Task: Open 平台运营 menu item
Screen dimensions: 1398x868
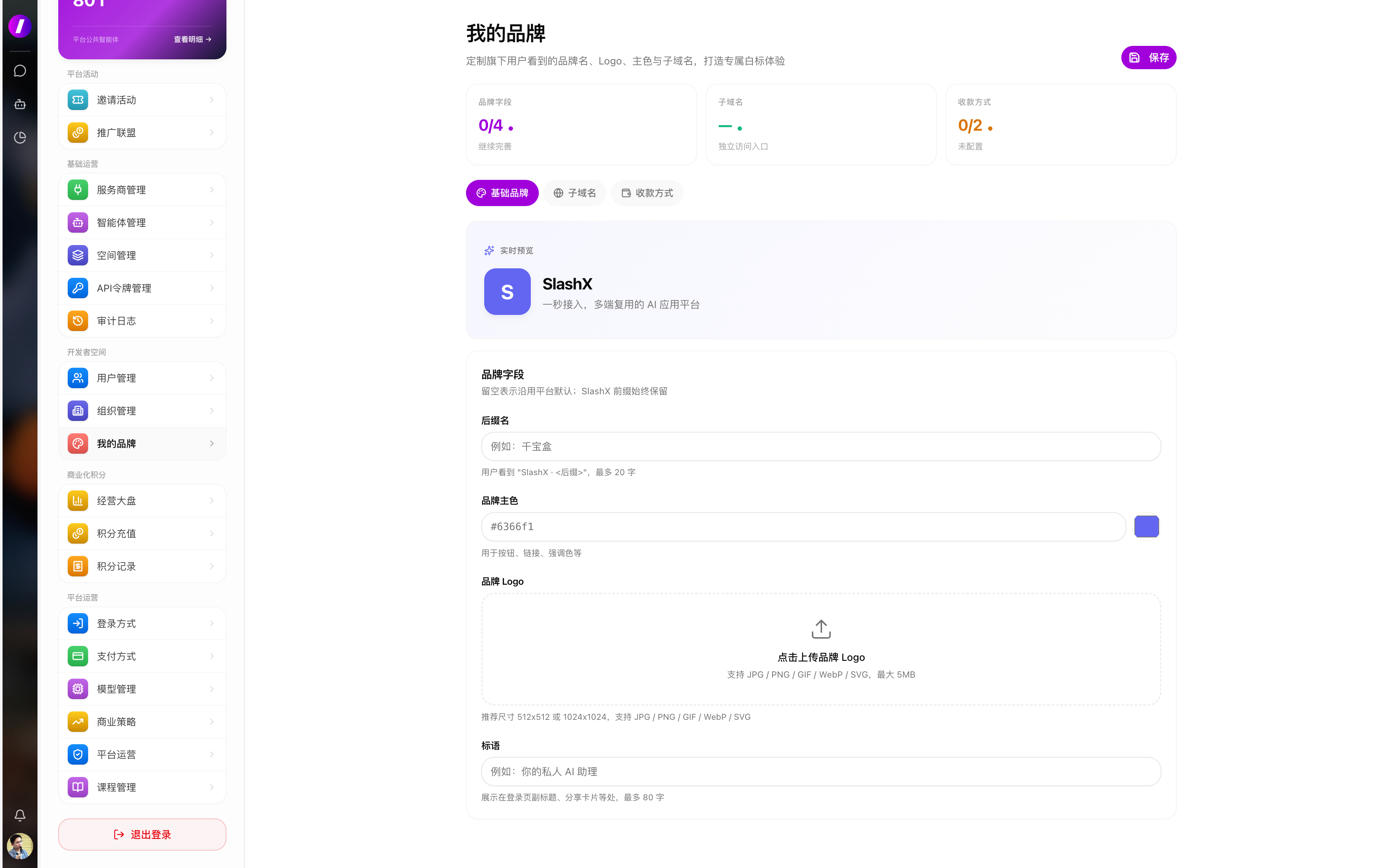Action: click(142, 755)
